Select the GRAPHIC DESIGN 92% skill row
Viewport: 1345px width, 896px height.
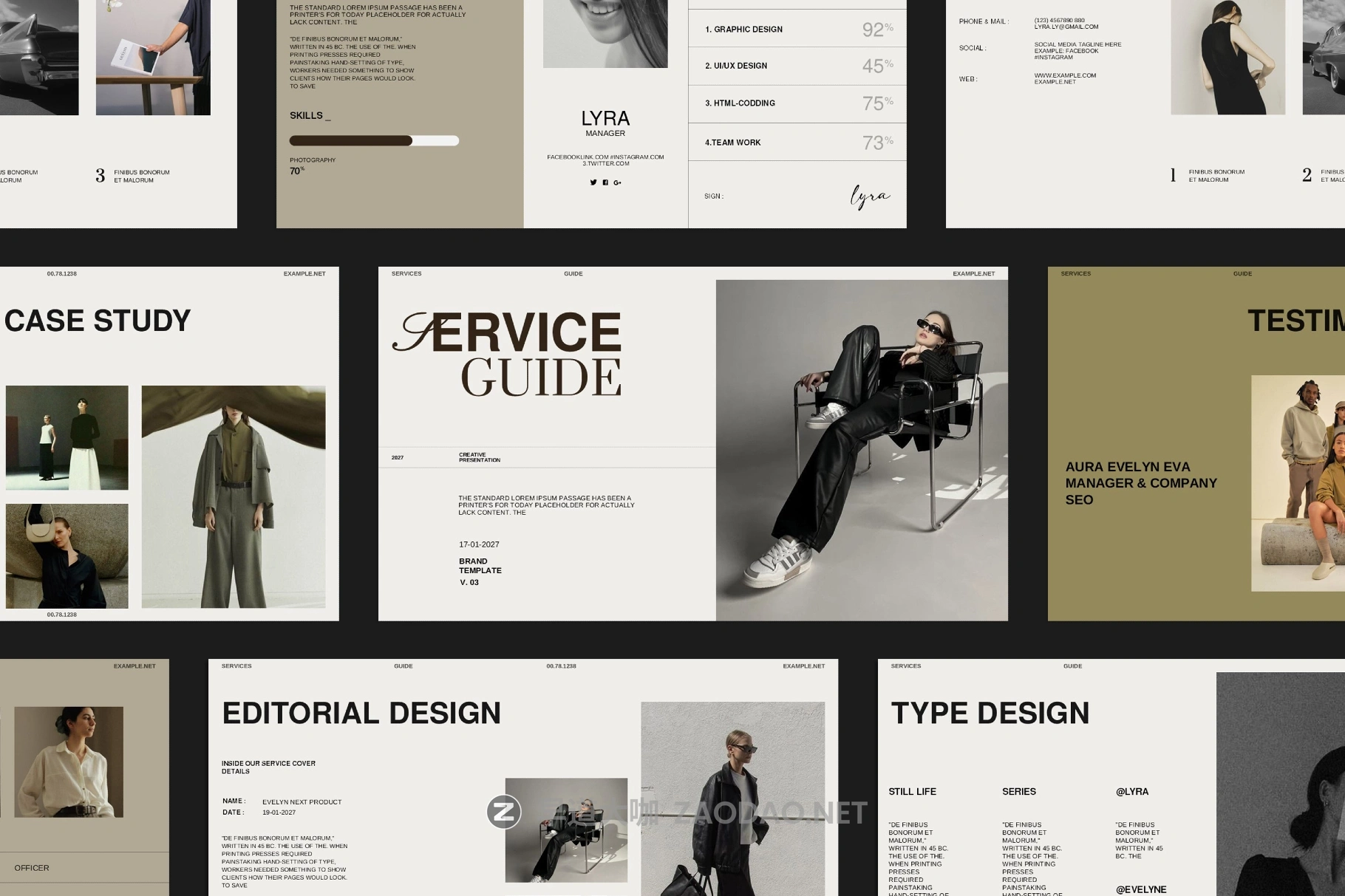[x=798, y=30]
